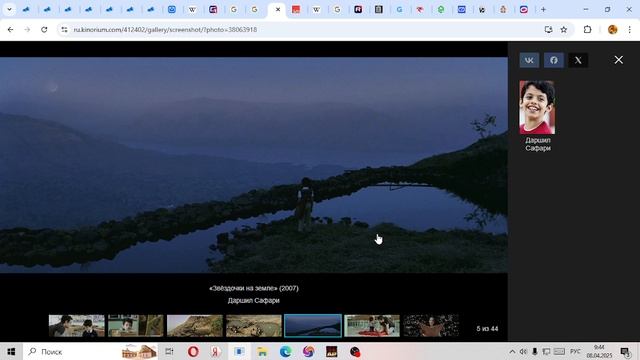Open the colorful swirl app on the taskbar
The height and width of the screenshot is (360, 640).
309,351
